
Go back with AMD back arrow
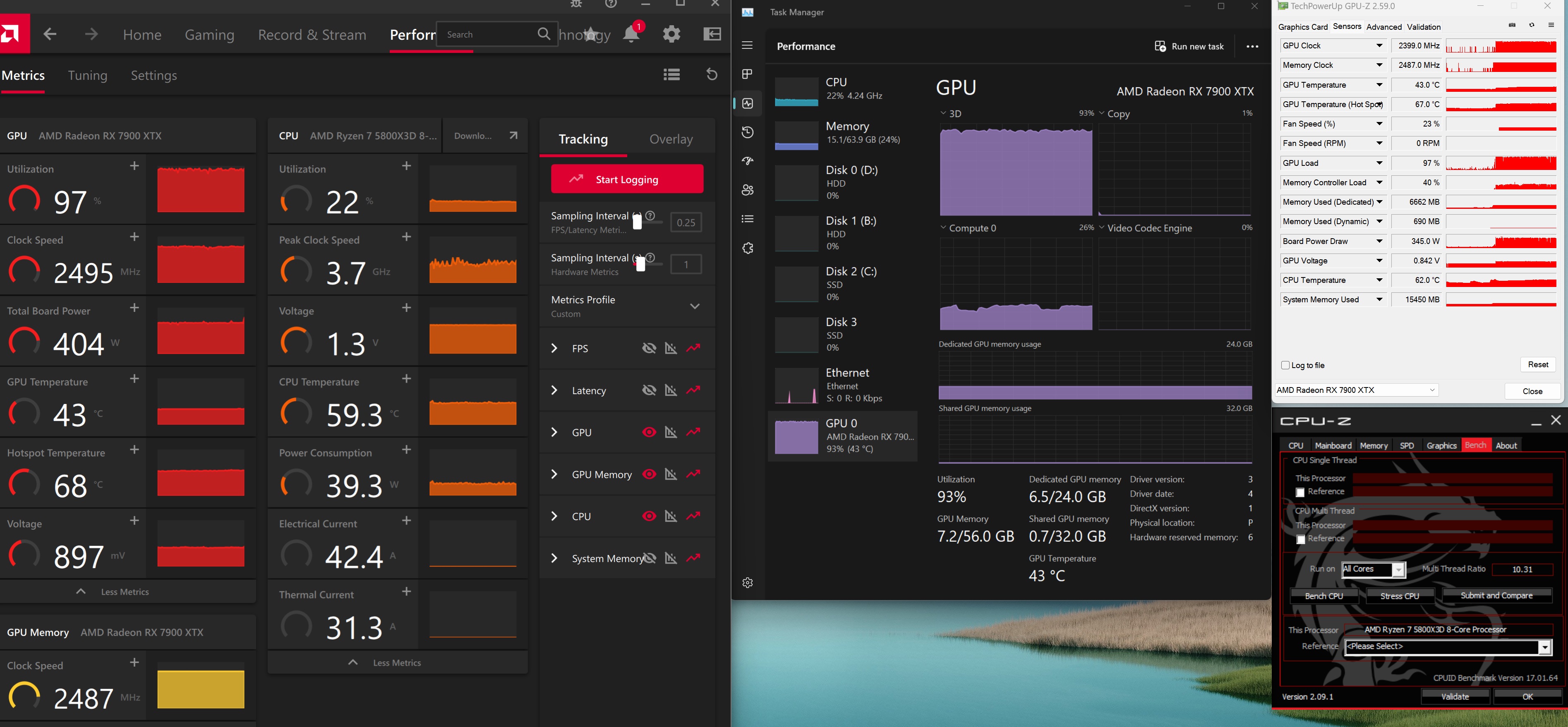50,34
